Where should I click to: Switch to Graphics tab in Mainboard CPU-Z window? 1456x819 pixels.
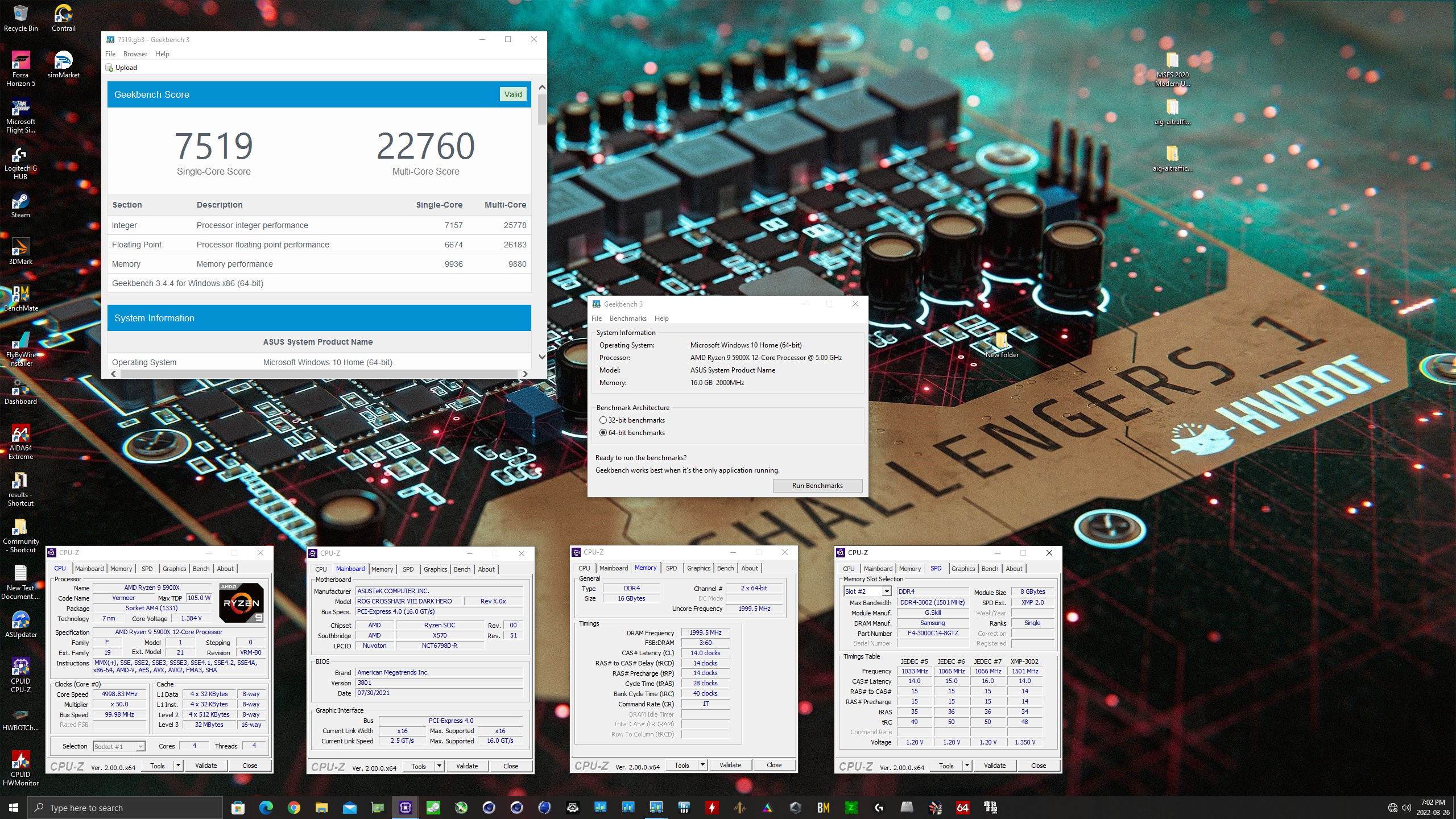click(435, 569)
